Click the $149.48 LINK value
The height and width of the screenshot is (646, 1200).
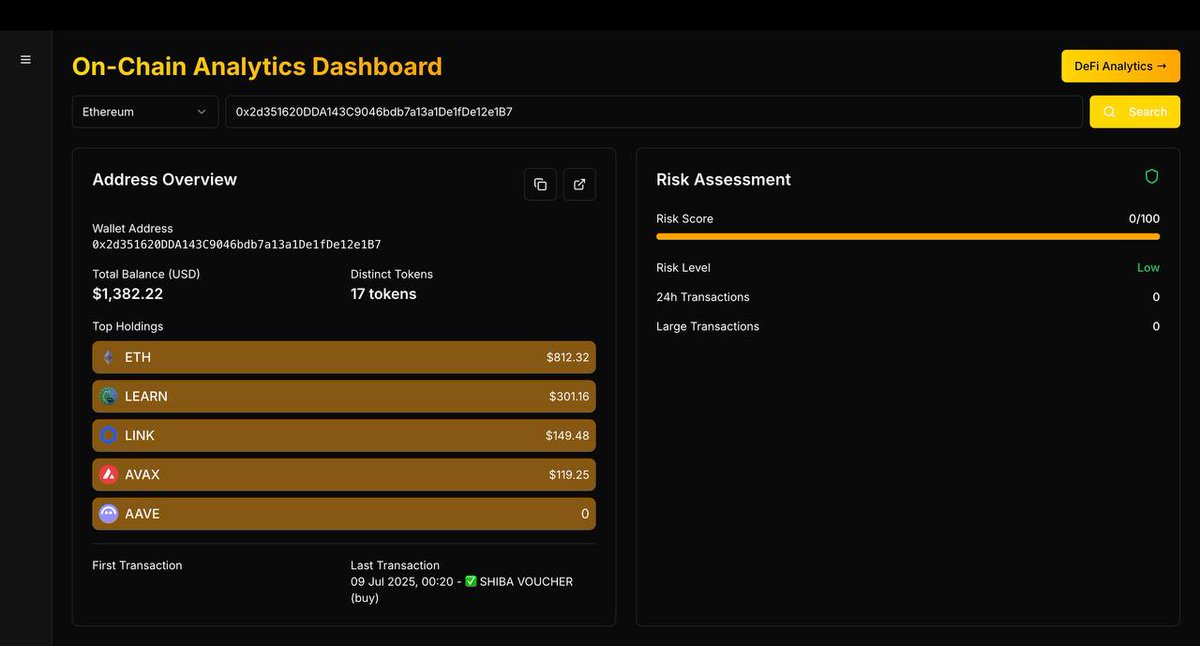tap(567, 435)
